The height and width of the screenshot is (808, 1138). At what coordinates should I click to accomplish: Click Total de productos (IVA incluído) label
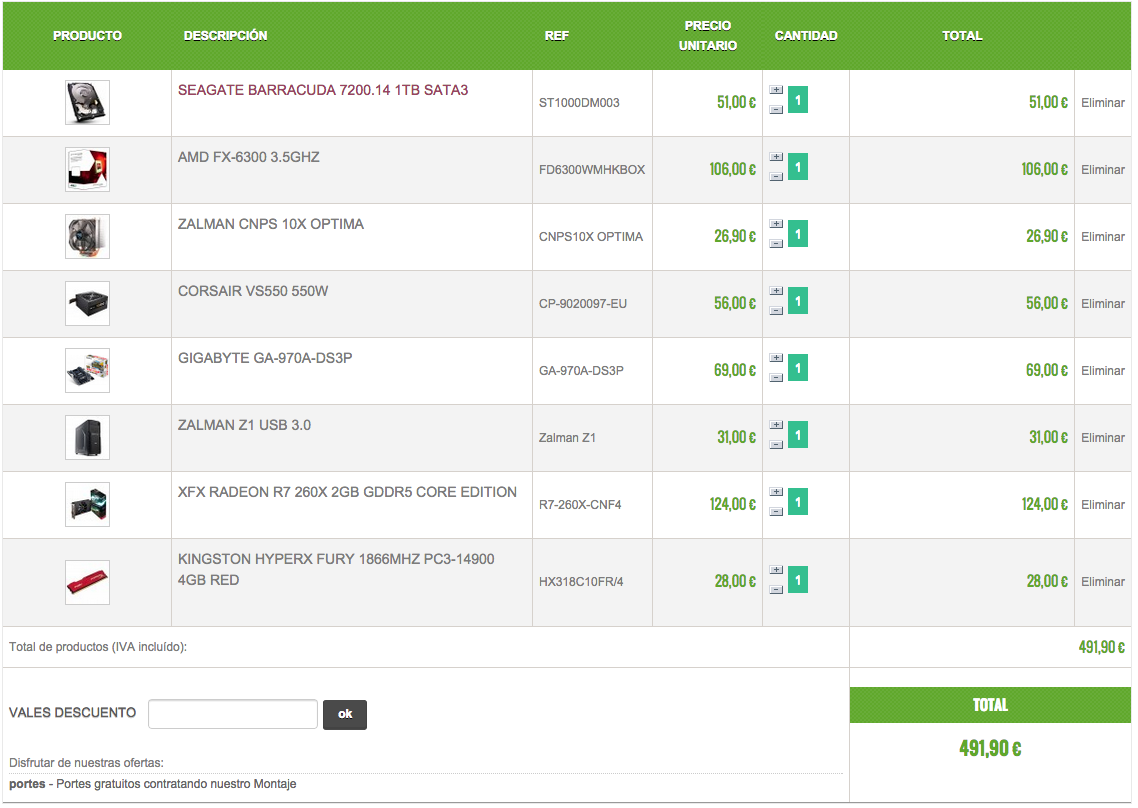(98, 647)
